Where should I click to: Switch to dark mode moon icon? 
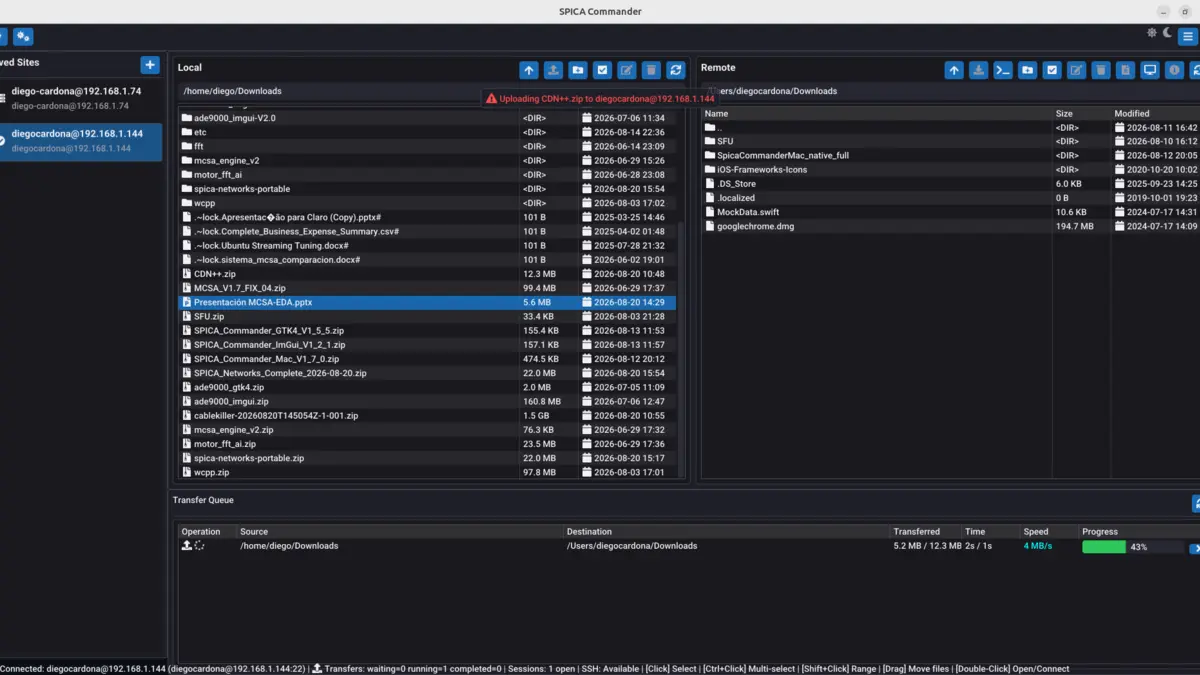coord(1166,33)
